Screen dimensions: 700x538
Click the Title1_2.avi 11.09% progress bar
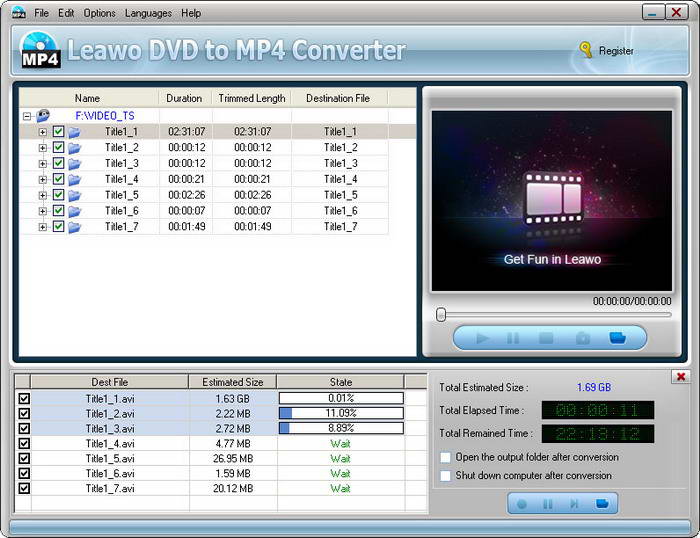(341, 413)
